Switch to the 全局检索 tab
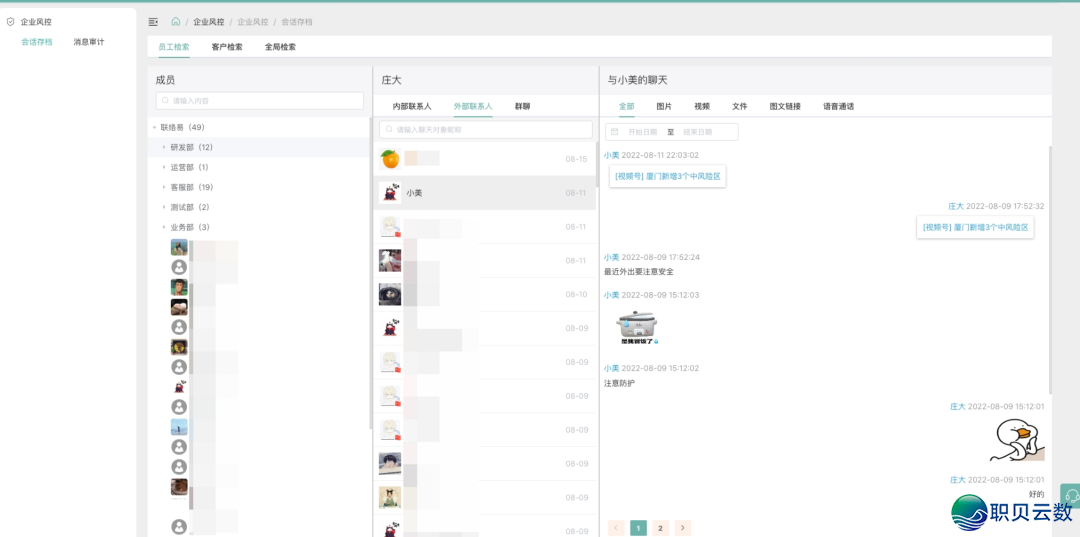This screenshot has height=537, width=1080. pyautogui.click(x=280, y=48)
